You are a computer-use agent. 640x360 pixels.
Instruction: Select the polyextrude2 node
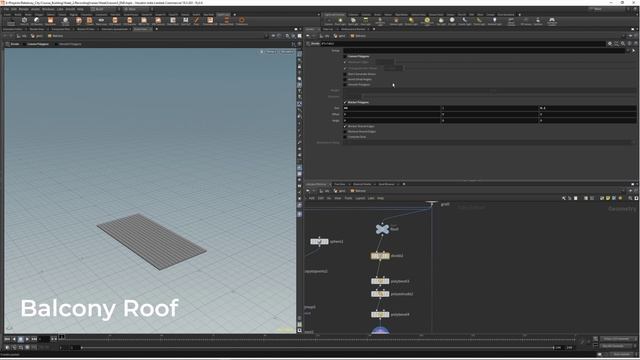380,294
